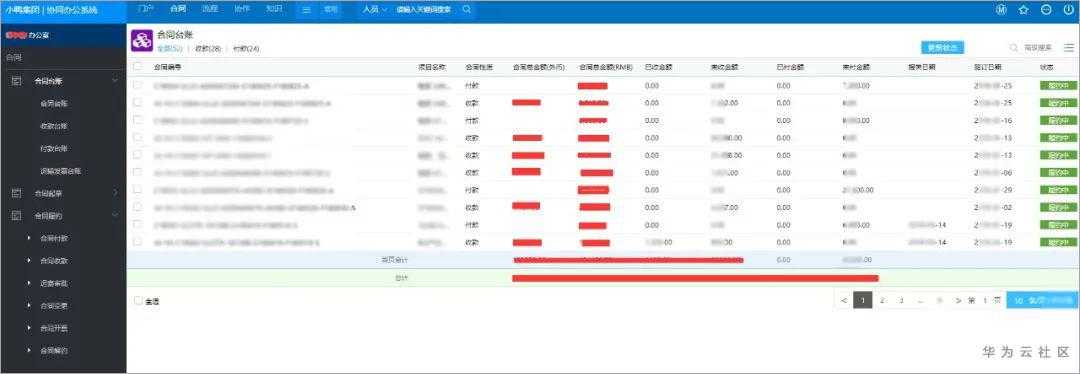Expand the 合同变更 triangle in sidebar
Screen dimensions: 1080x374
point(29,306)
